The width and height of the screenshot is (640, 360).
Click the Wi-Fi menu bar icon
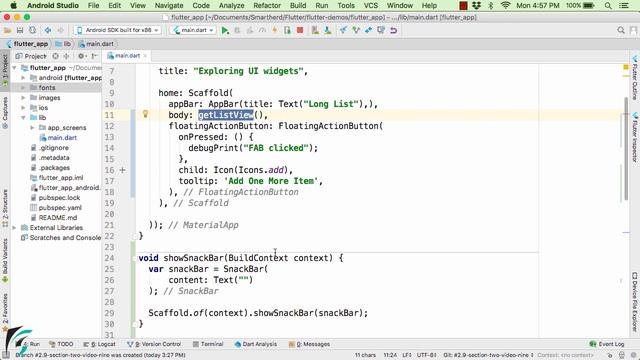505,6
